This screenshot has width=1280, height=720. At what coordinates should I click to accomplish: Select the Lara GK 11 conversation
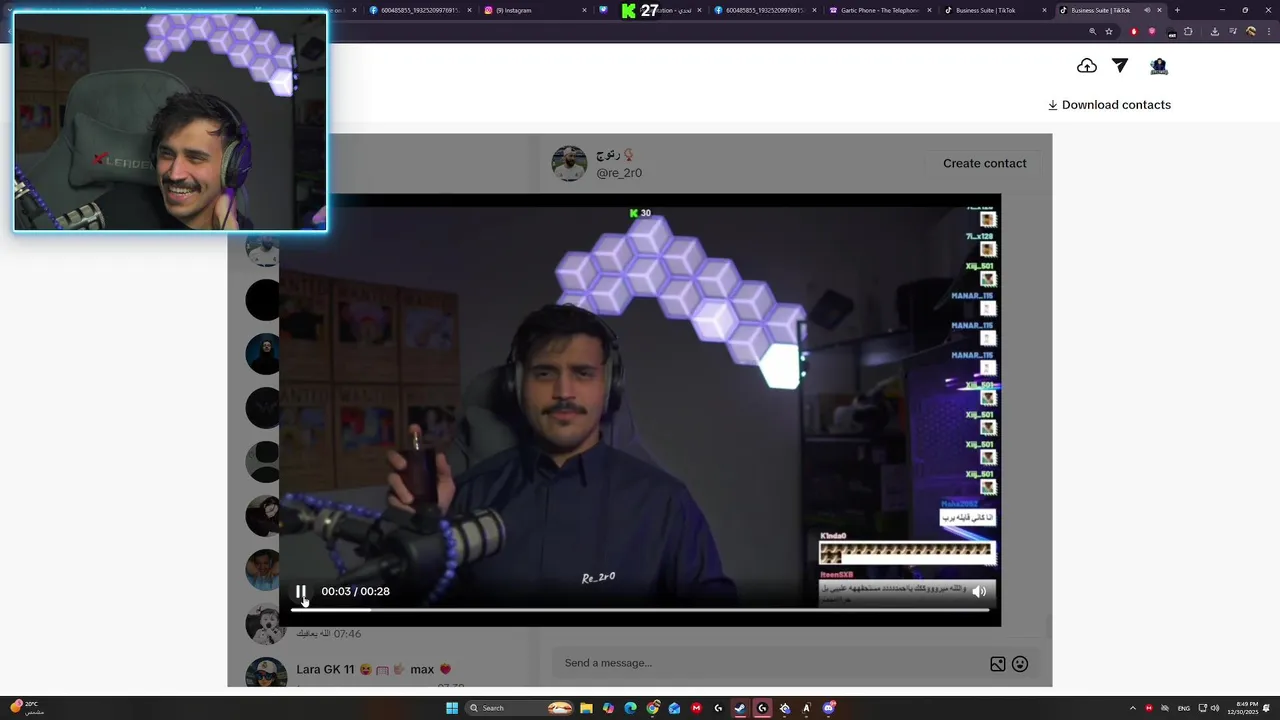point(385,669)
